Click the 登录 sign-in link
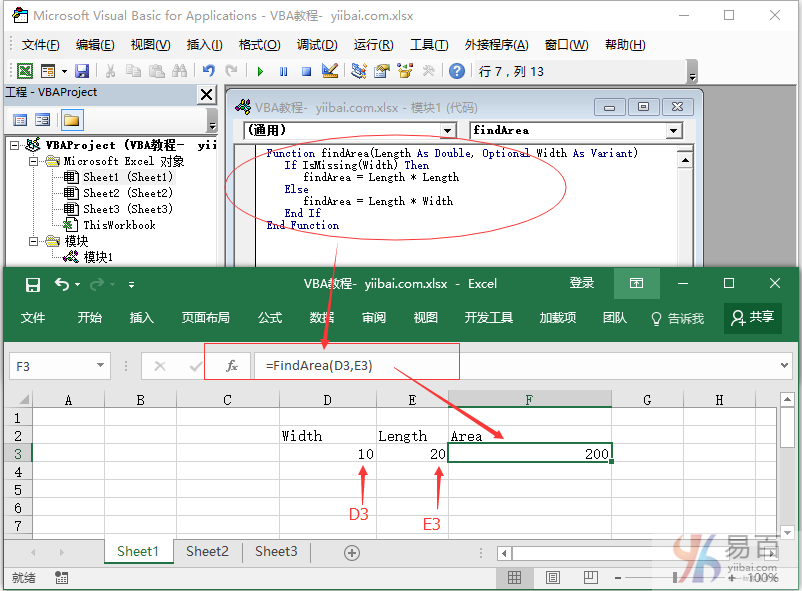The height and width of the screenshot is (591, 802). [582, 283]
